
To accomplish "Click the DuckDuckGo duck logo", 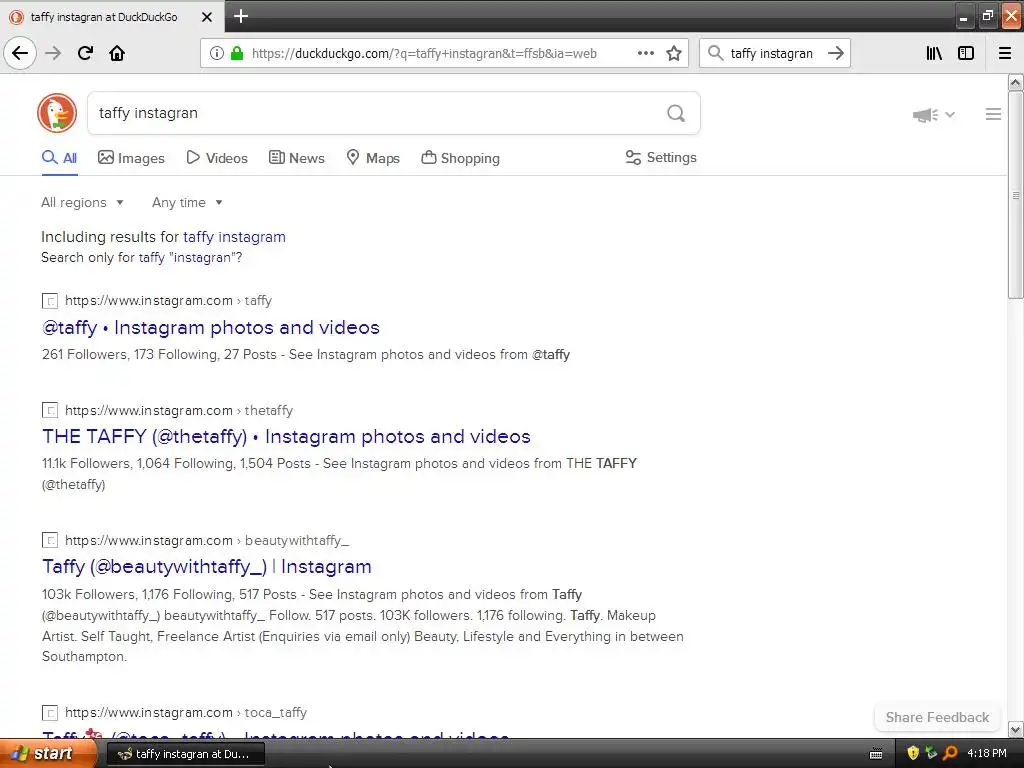I will pos(57,113).
